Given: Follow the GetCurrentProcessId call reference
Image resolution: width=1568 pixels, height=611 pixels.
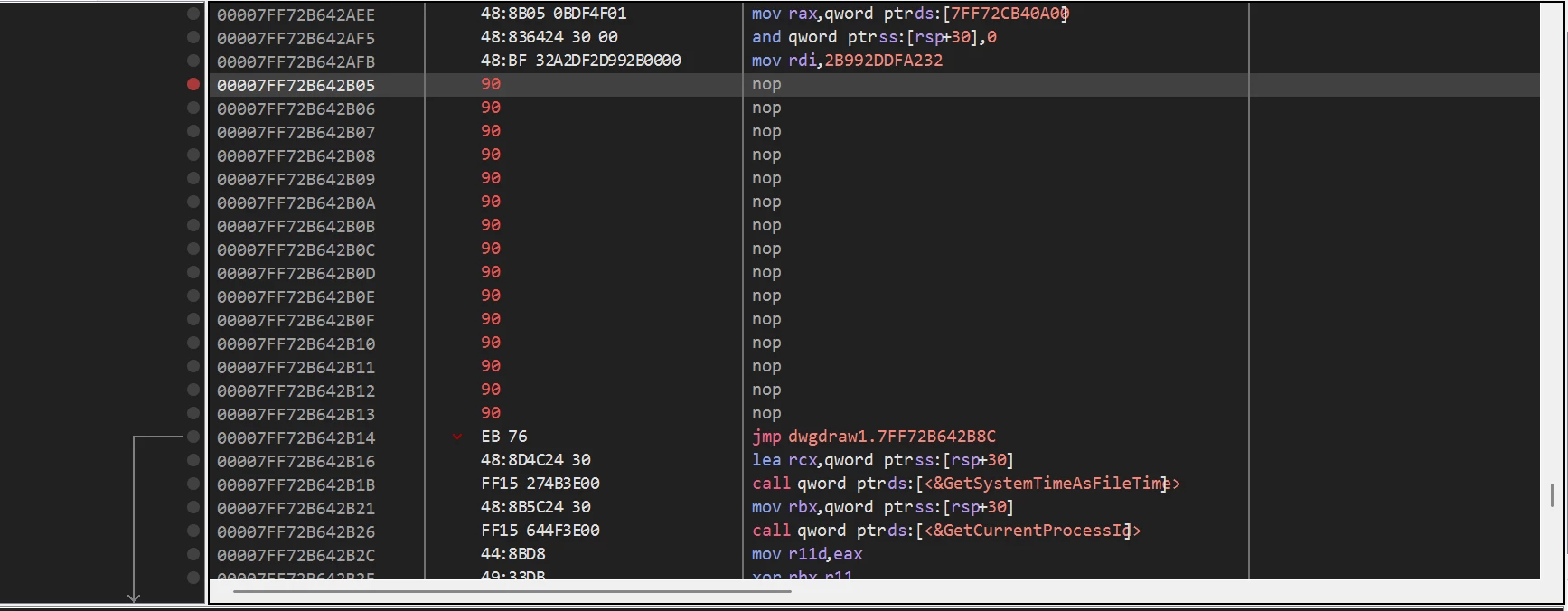Looking at the screenshot, I should point(1032,531).
